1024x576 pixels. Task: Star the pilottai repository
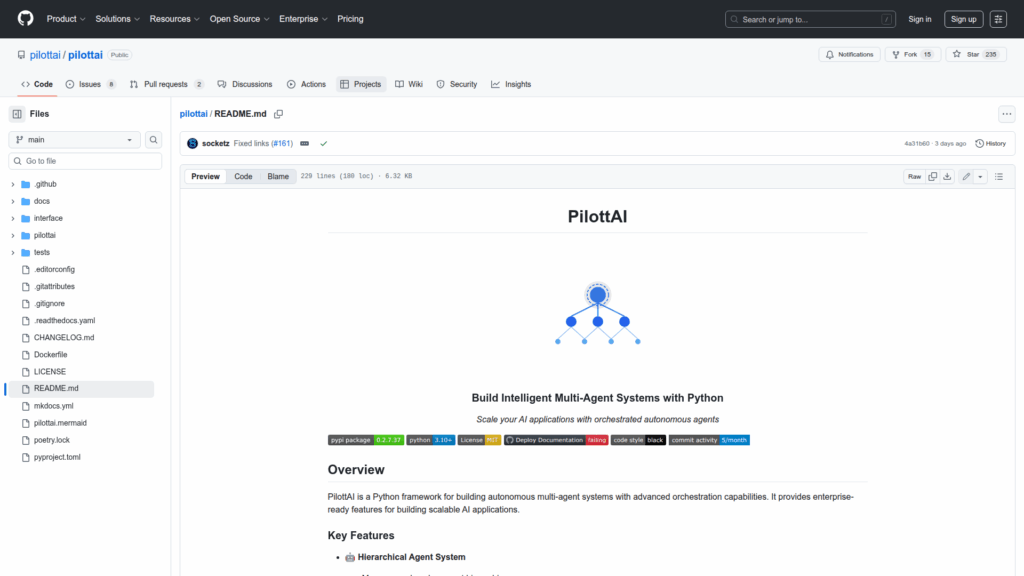click(976, 55)
